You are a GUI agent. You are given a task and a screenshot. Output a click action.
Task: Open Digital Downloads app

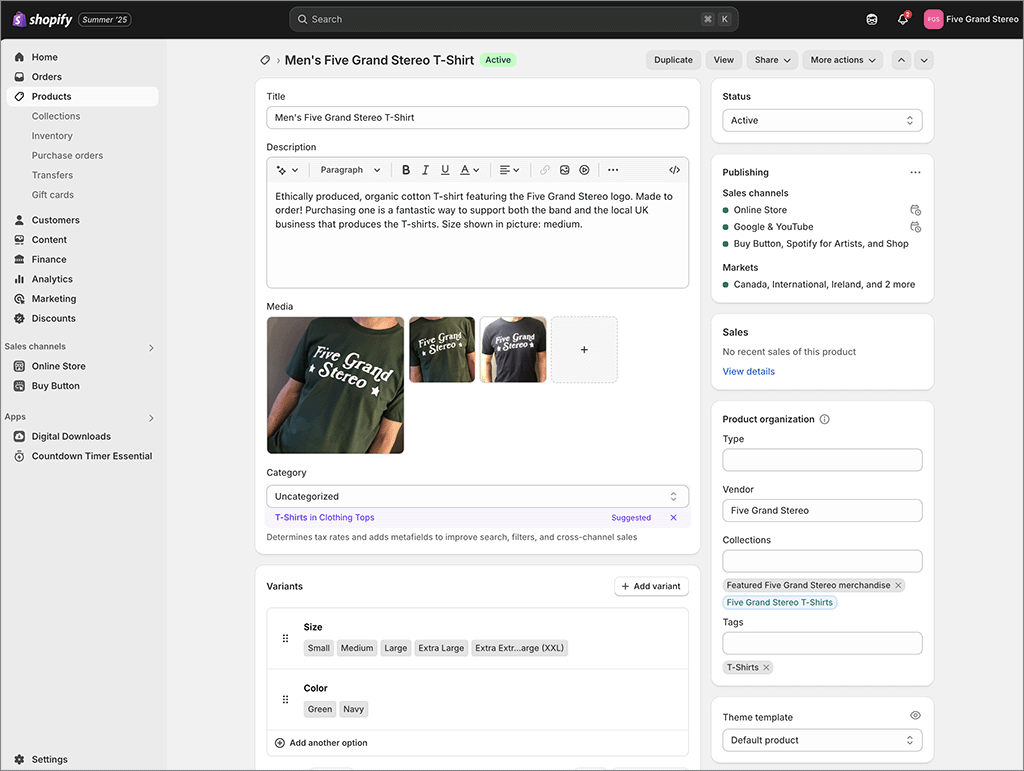(x=82, y=437)
